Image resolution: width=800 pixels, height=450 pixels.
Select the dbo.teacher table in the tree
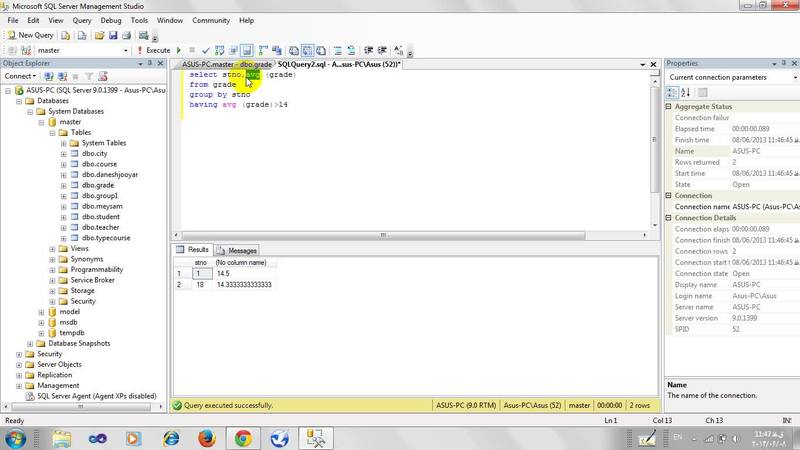pyautogui.click(x=101, y=228)
